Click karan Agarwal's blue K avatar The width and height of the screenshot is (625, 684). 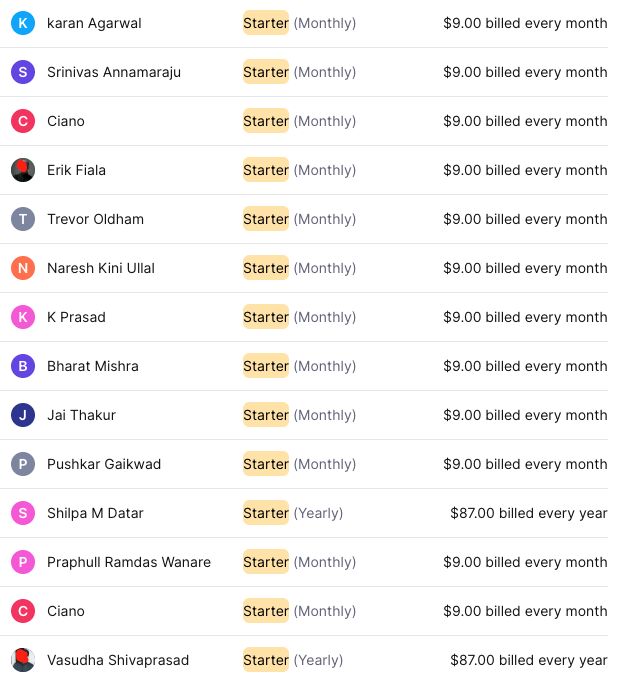(x=23, y=23)
